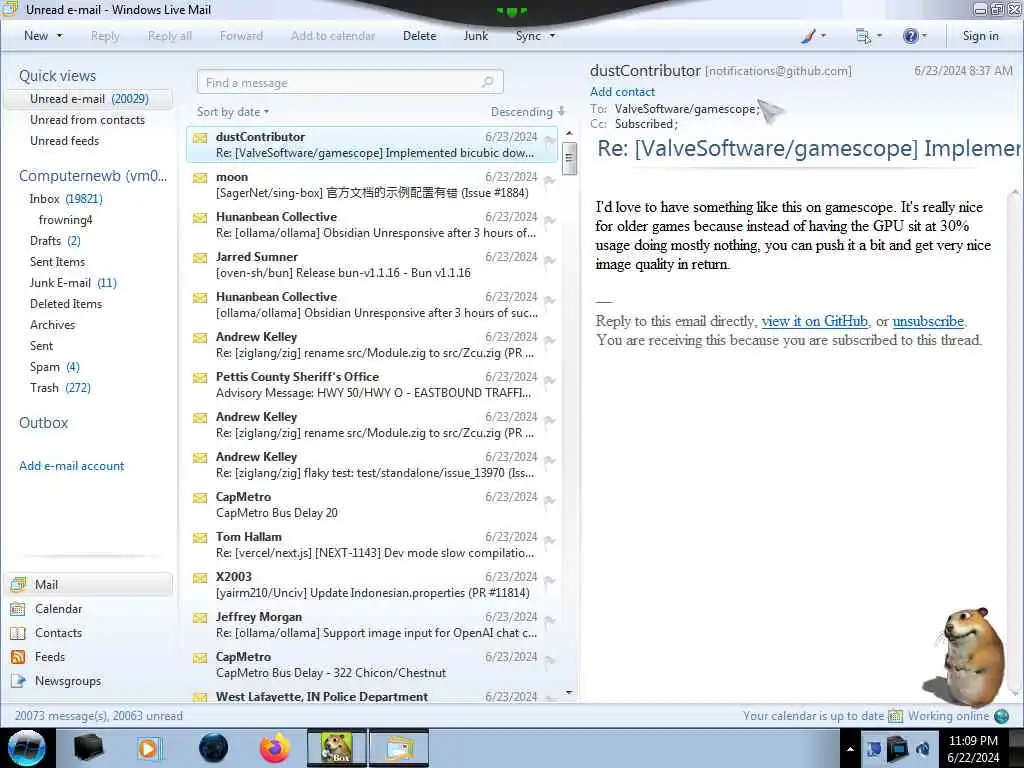This screenshot has width=1024, height=768.
Task: Open the Archives folder
Action: (x=52, y=325)
